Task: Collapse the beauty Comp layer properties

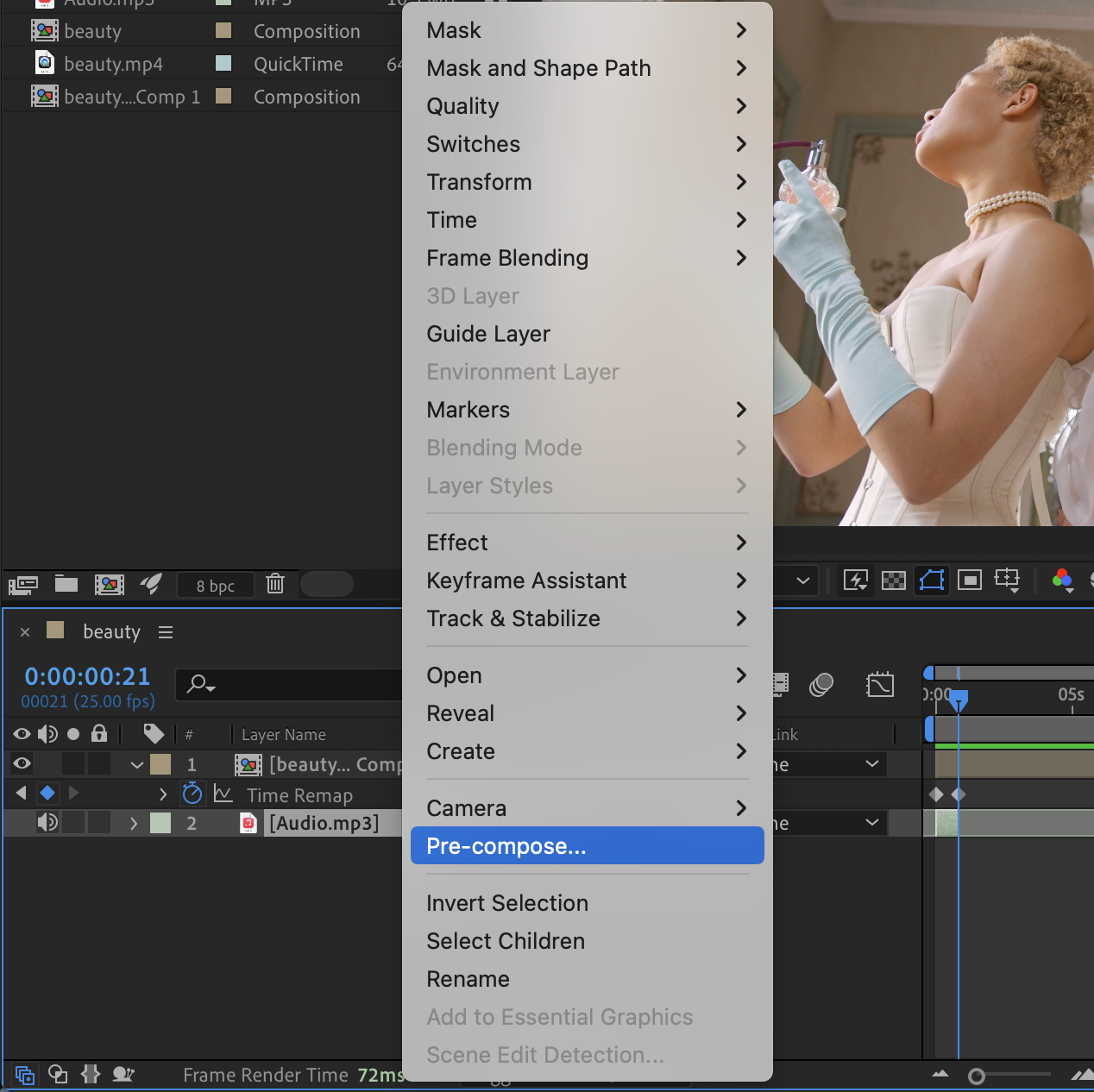Action: tap(136, 764)
